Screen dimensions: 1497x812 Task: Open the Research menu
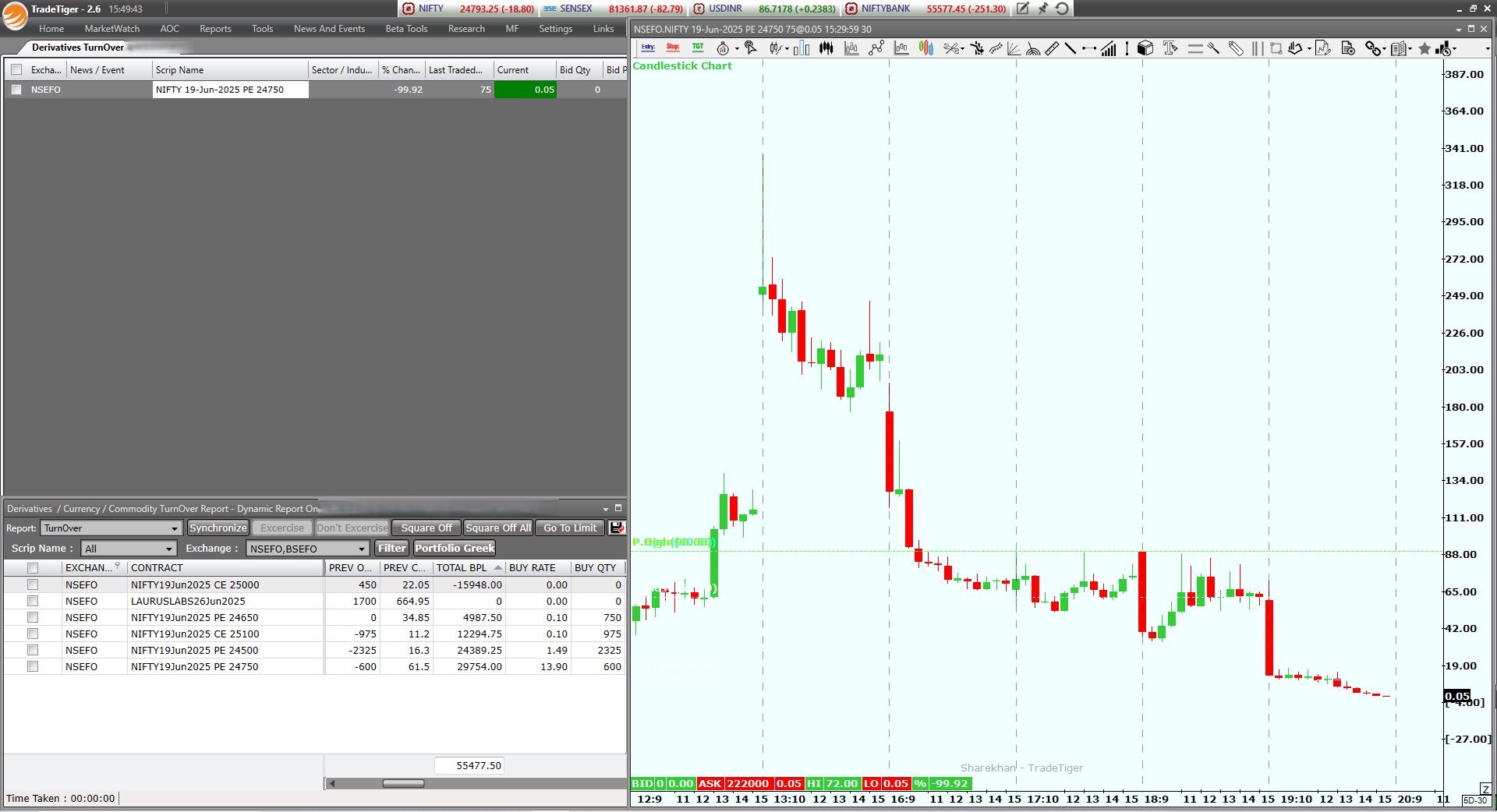click(x=466, y=29)
